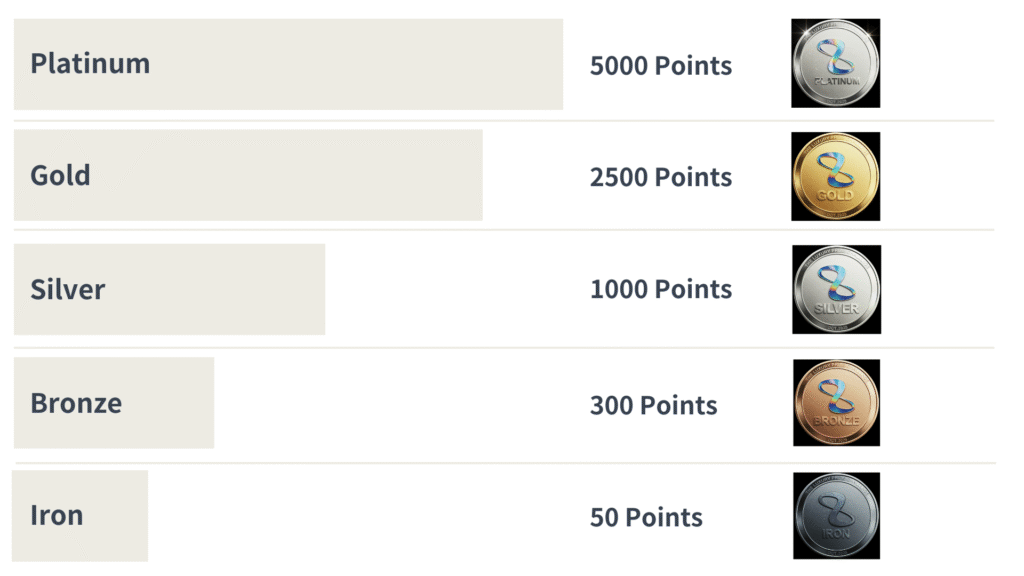Select the 50 Points label
This screenshot has height=576, width=1024.
tap(646, 517)
